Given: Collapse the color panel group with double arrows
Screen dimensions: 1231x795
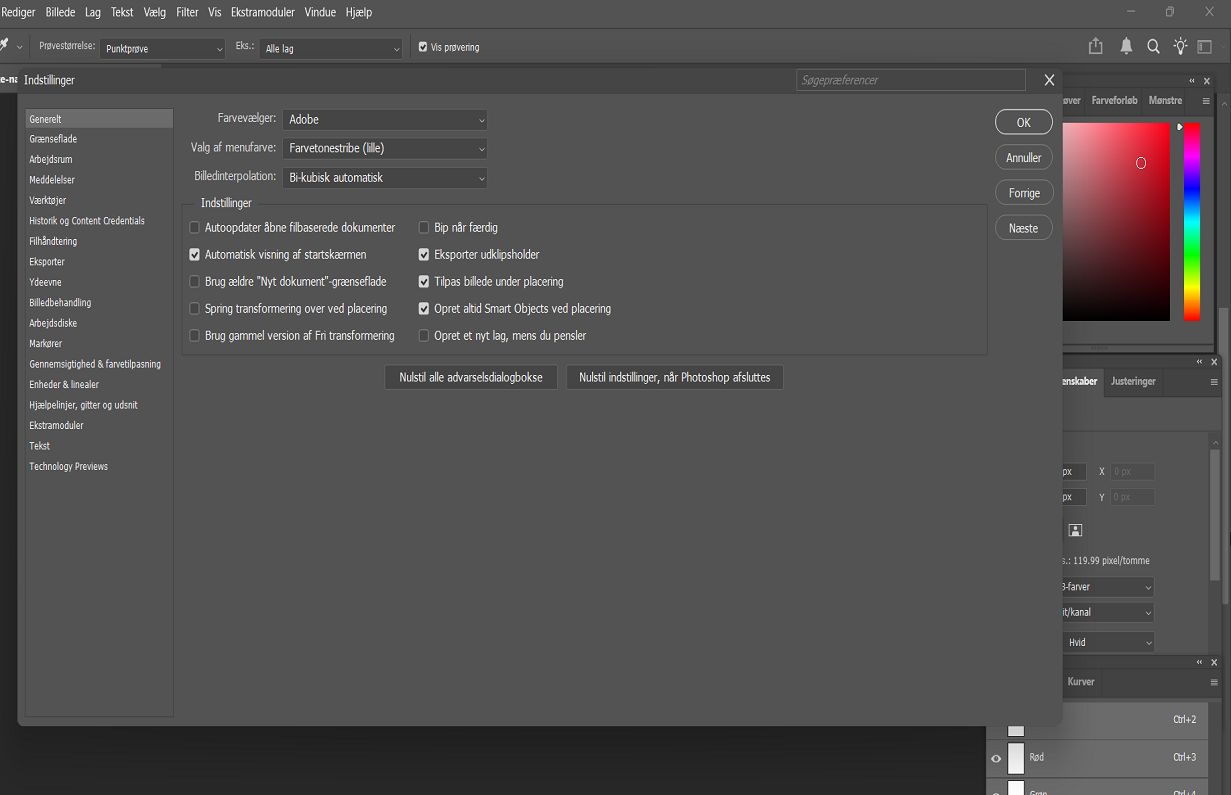Looking at the screenshot, I should [x=1192, y=81].
